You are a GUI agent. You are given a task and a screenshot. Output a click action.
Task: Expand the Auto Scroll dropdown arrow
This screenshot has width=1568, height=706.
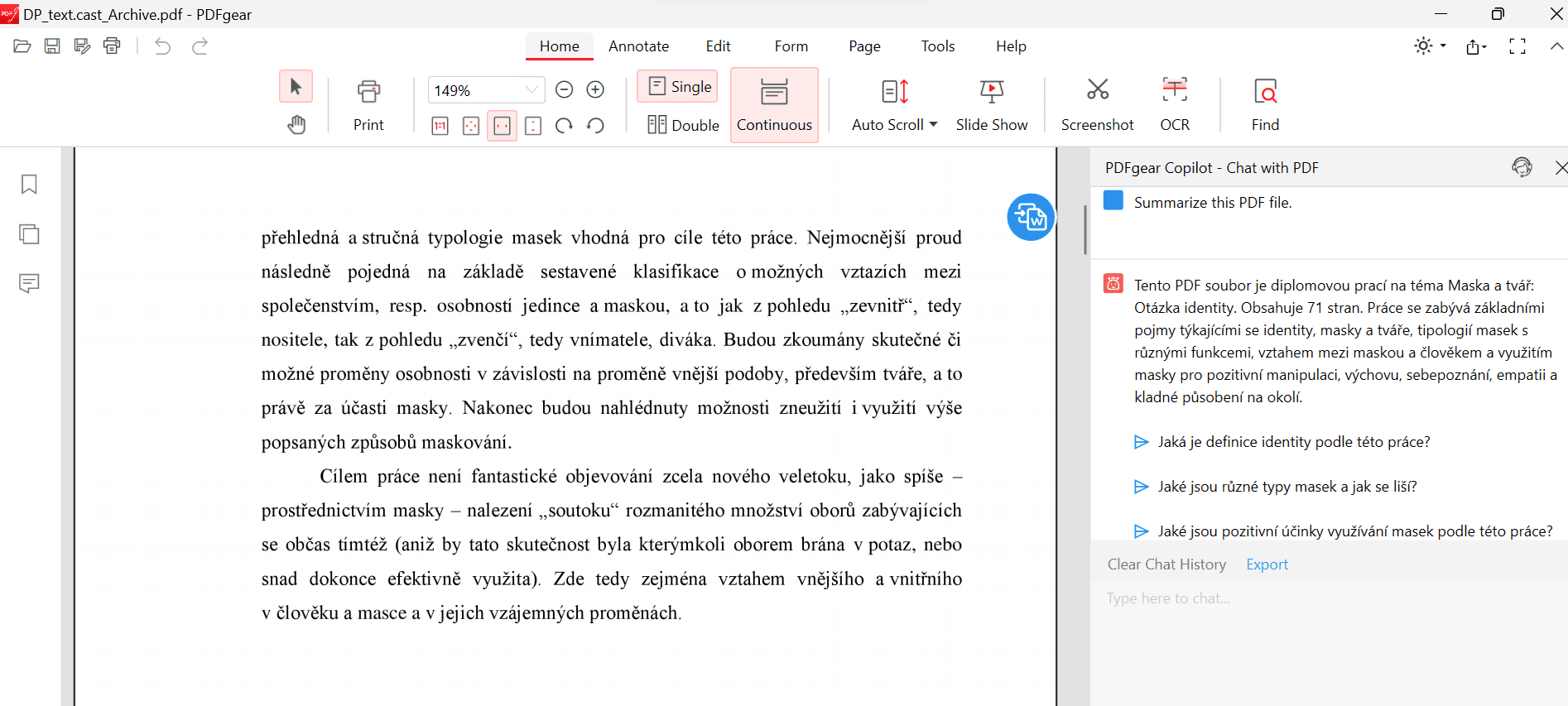coord(934,124)
